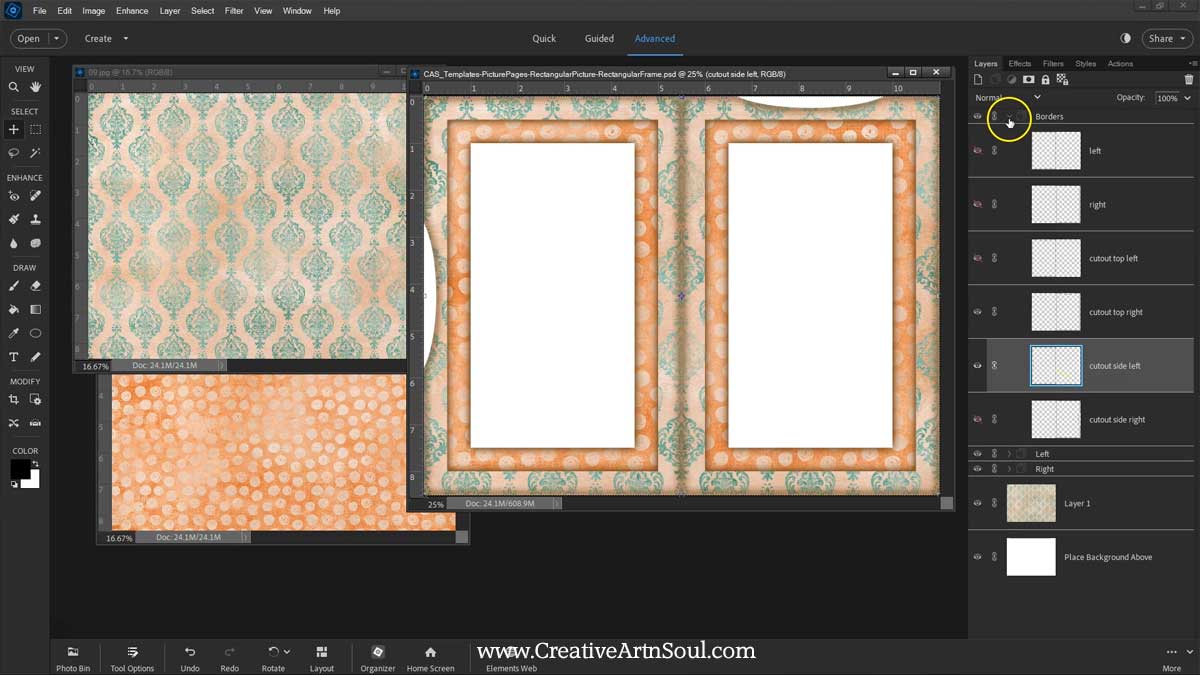Open the Enhance menu
This screenshot has width=1200, height=675.
(x=132, y=11)
